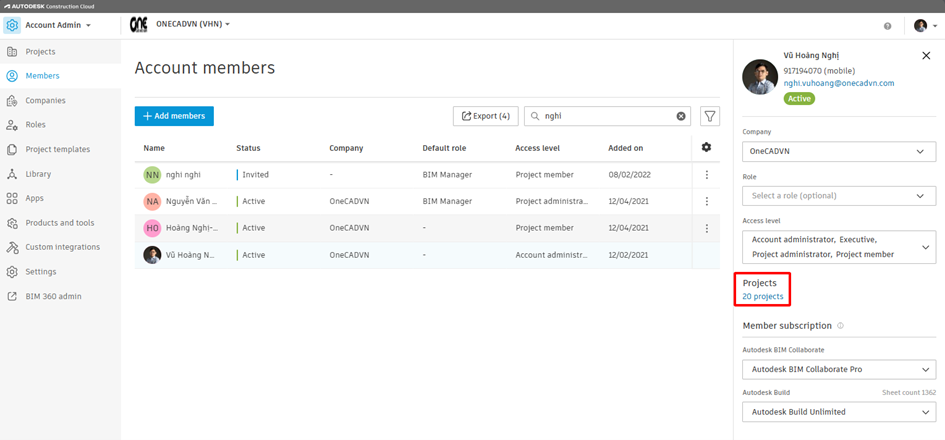This screenshot has width=945, height=440.
Task: Click the Projects building icon in sidebar
Action: click(x=11, y=52)
